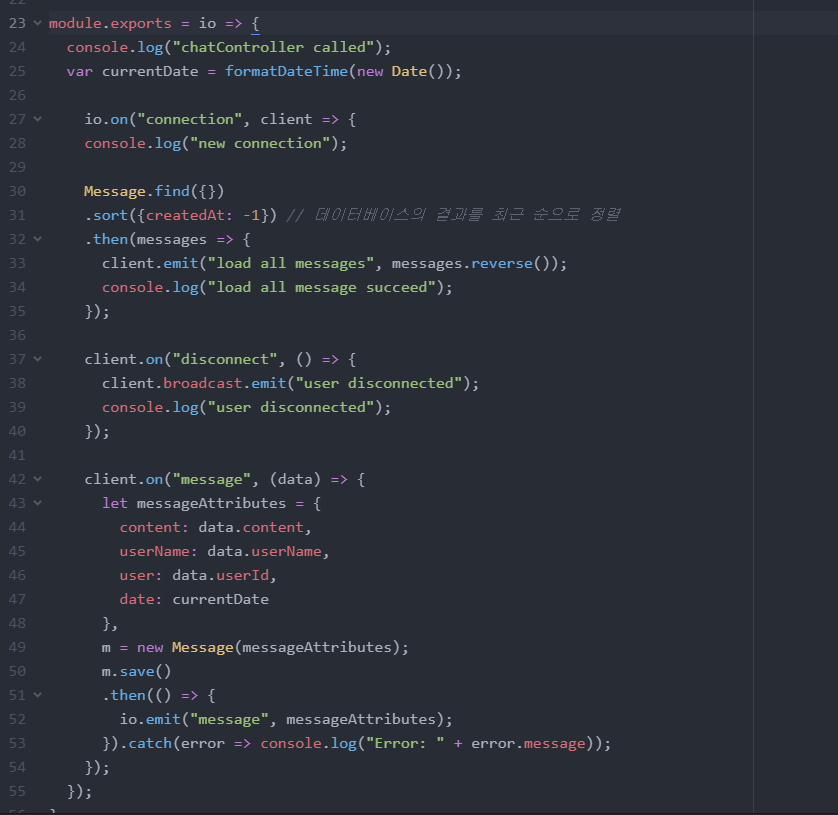The image size is (838, 815).
Task: Select line number 49 in gutter
Action: click(x=17, y=647)
